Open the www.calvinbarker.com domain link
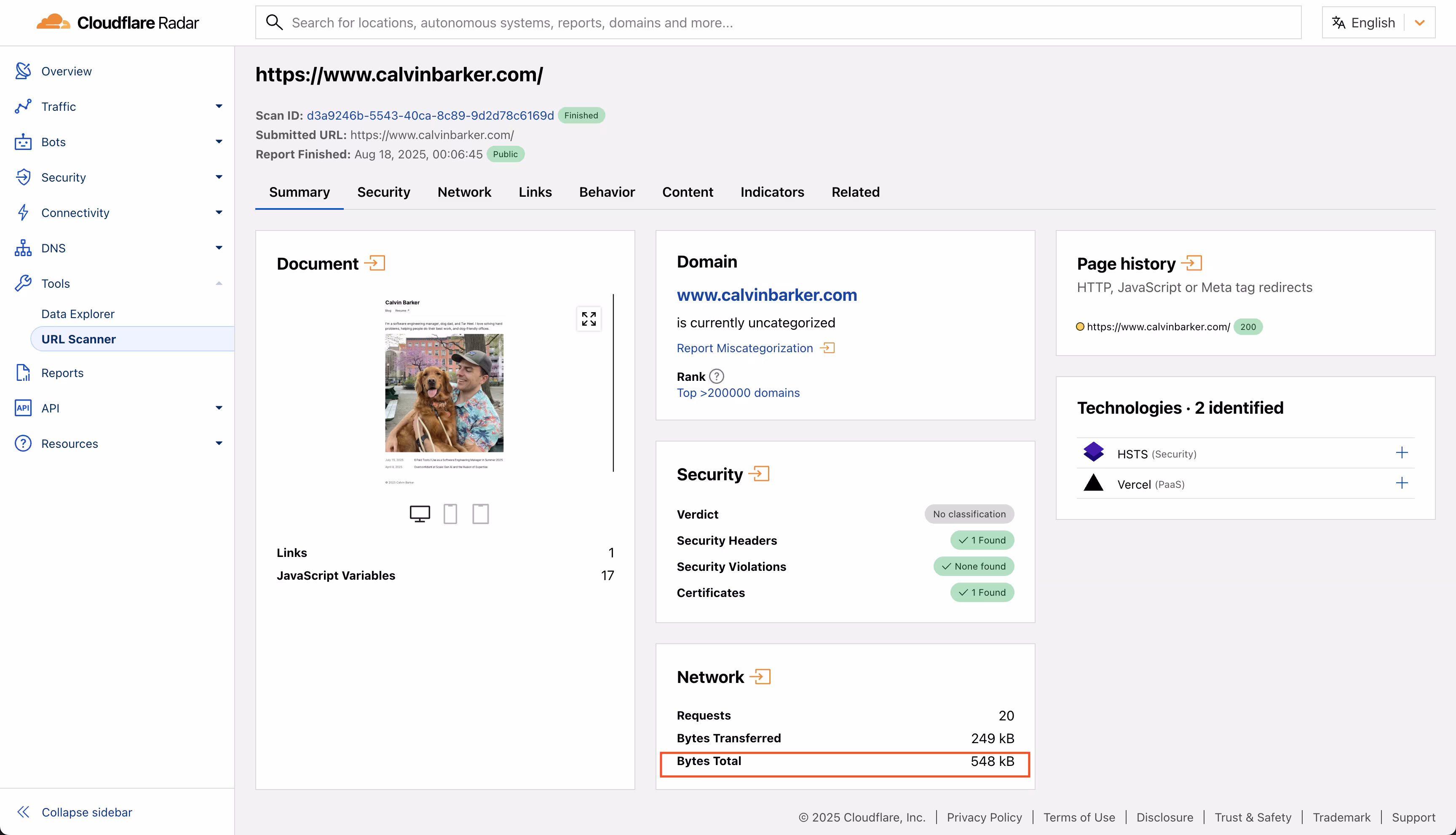This screenshot has width=1456, height=835. [766, 295]
